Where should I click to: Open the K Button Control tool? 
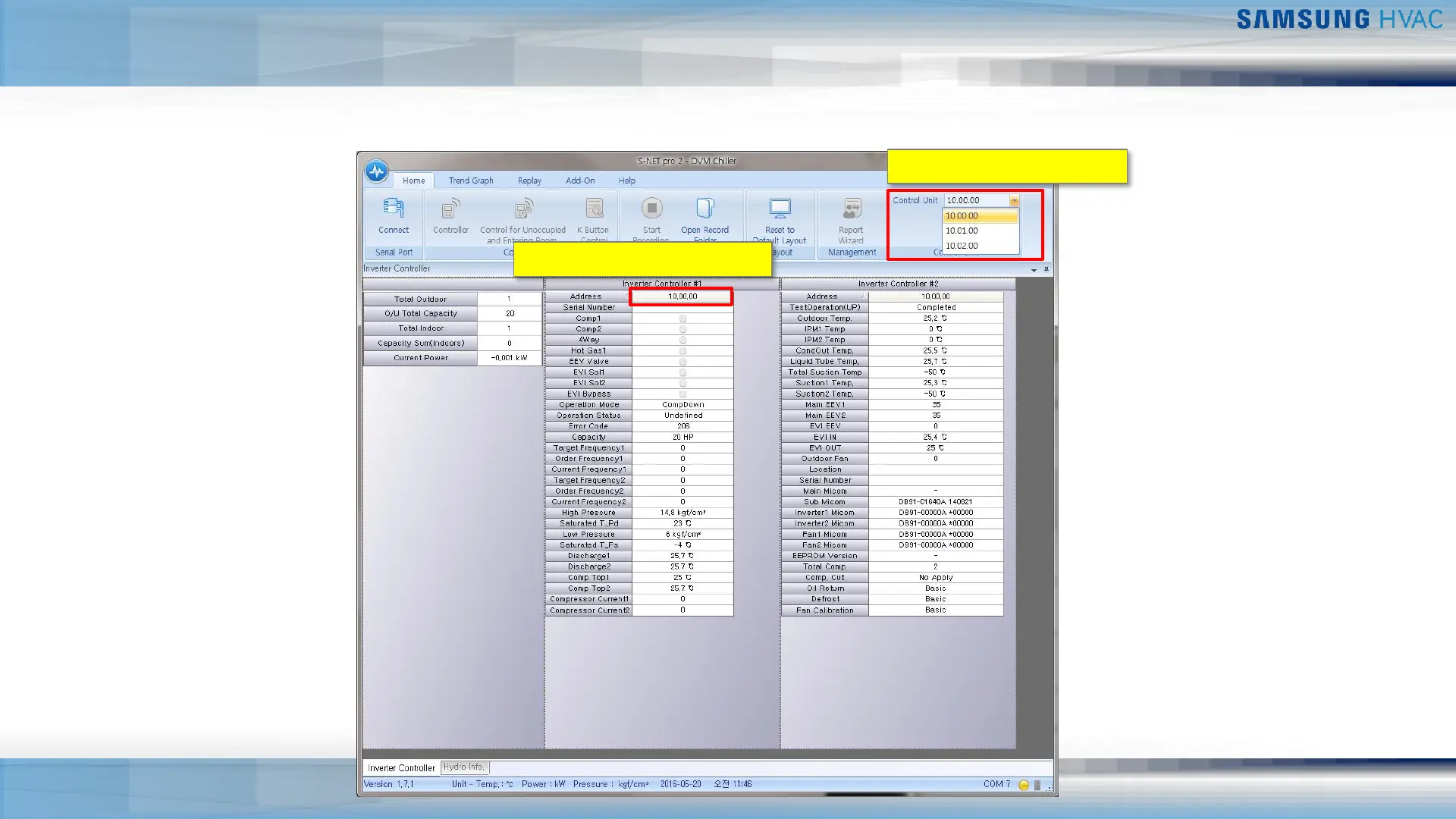(x=594, y=209)
